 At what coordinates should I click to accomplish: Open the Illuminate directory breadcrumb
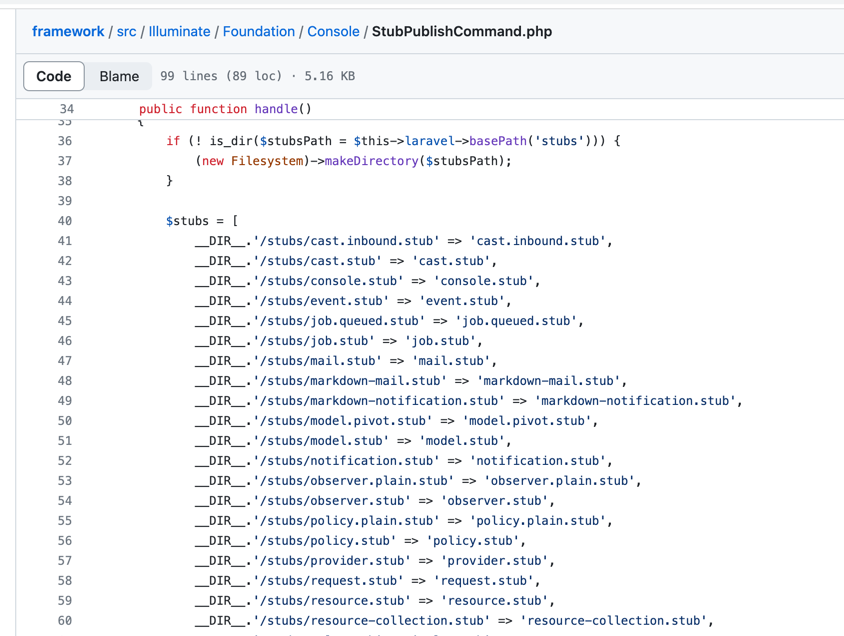pos(179,31)
